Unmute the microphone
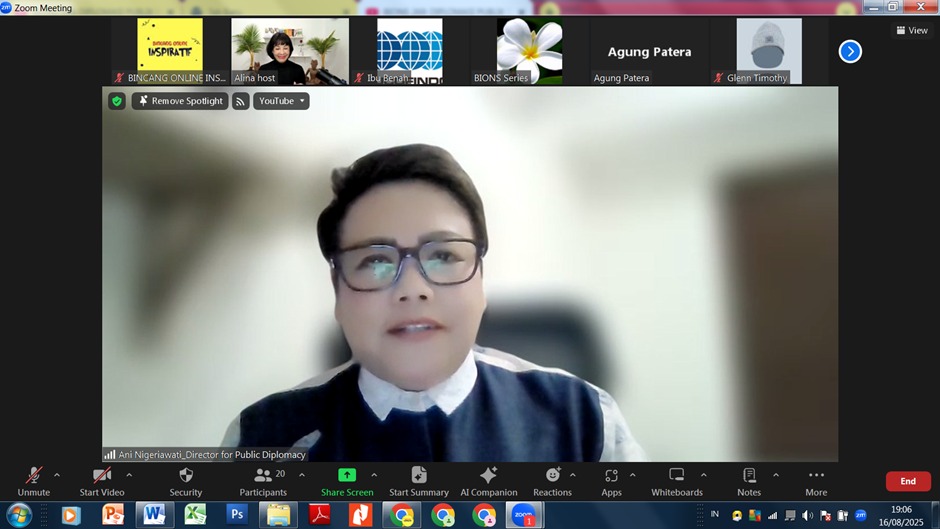Image resolution: width=940 pixels, height=529 pixels. pos(33,476)
